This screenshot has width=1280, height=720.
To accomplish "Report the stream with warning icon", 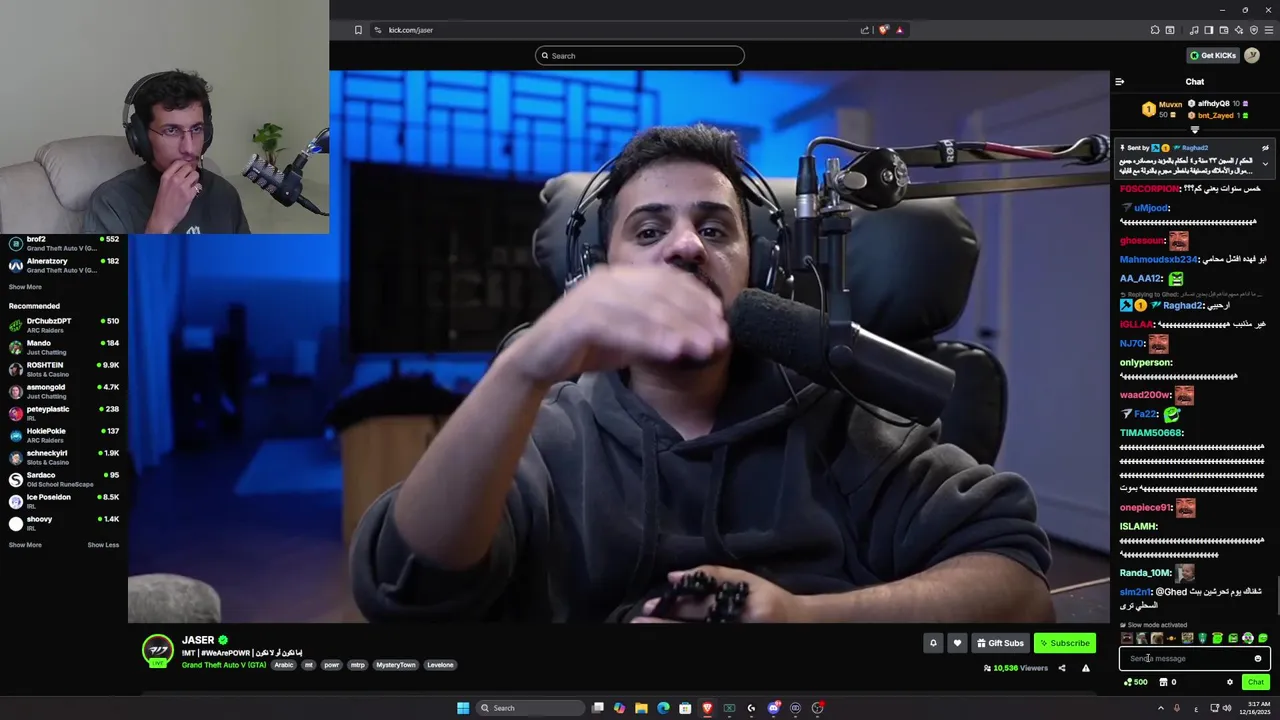I will coord(1086,668).
